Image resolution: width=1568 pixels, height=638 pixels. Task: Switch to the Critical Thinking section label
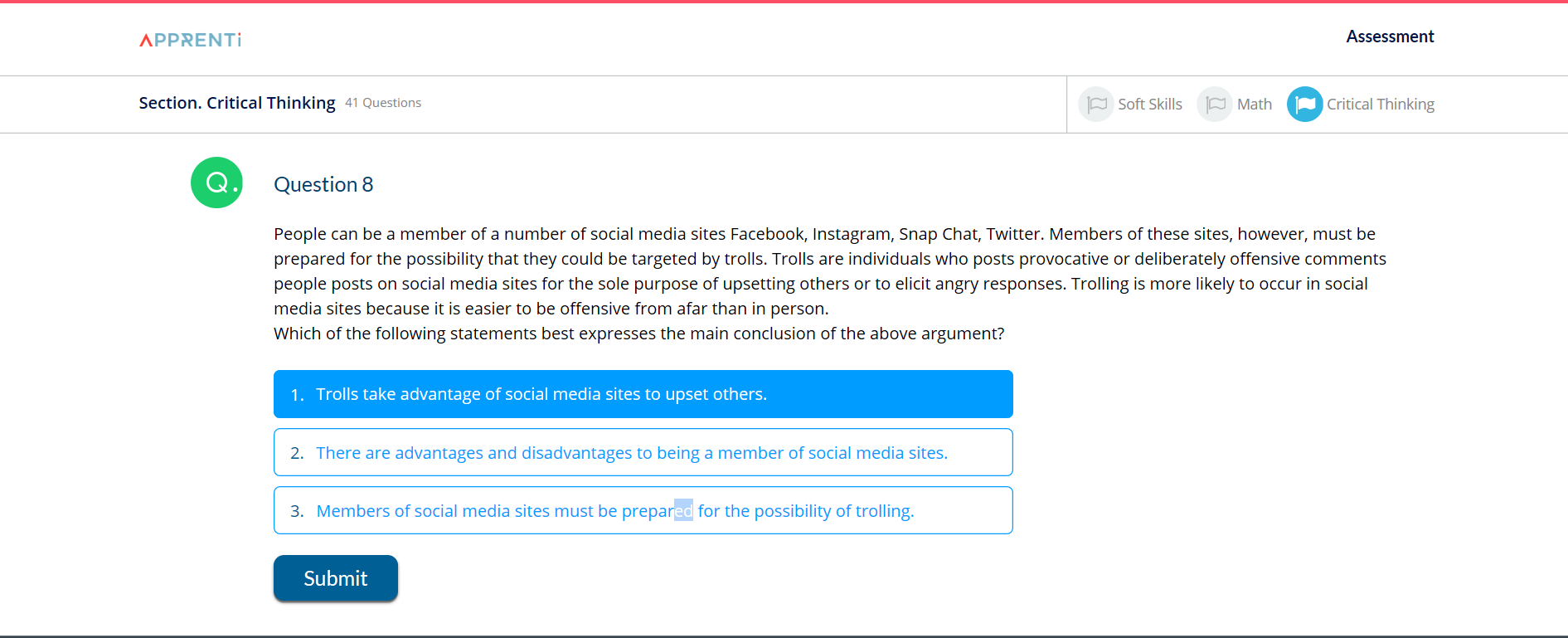tap(1380, 105)
